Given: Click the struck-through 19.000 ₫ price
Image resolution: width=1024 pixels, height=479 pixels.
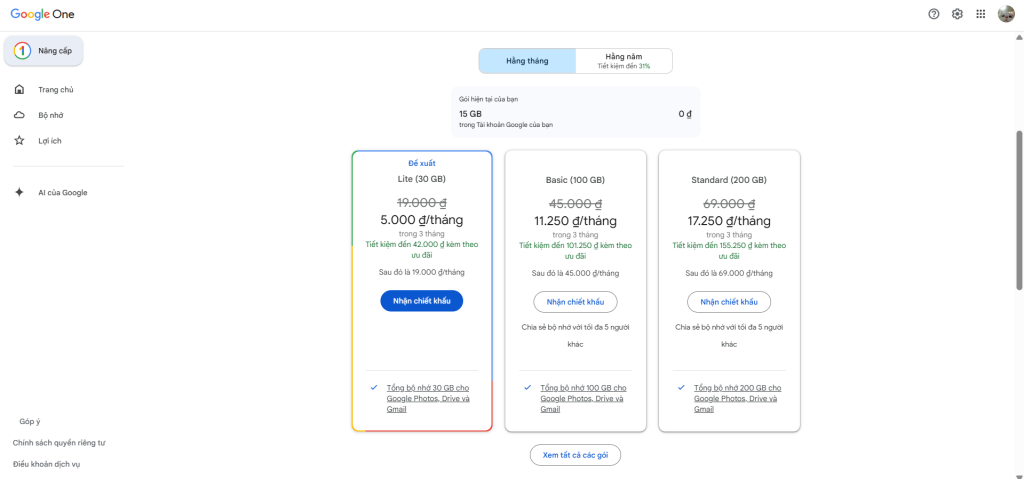Looking at the screenshot, I should (x=422, y=203).
